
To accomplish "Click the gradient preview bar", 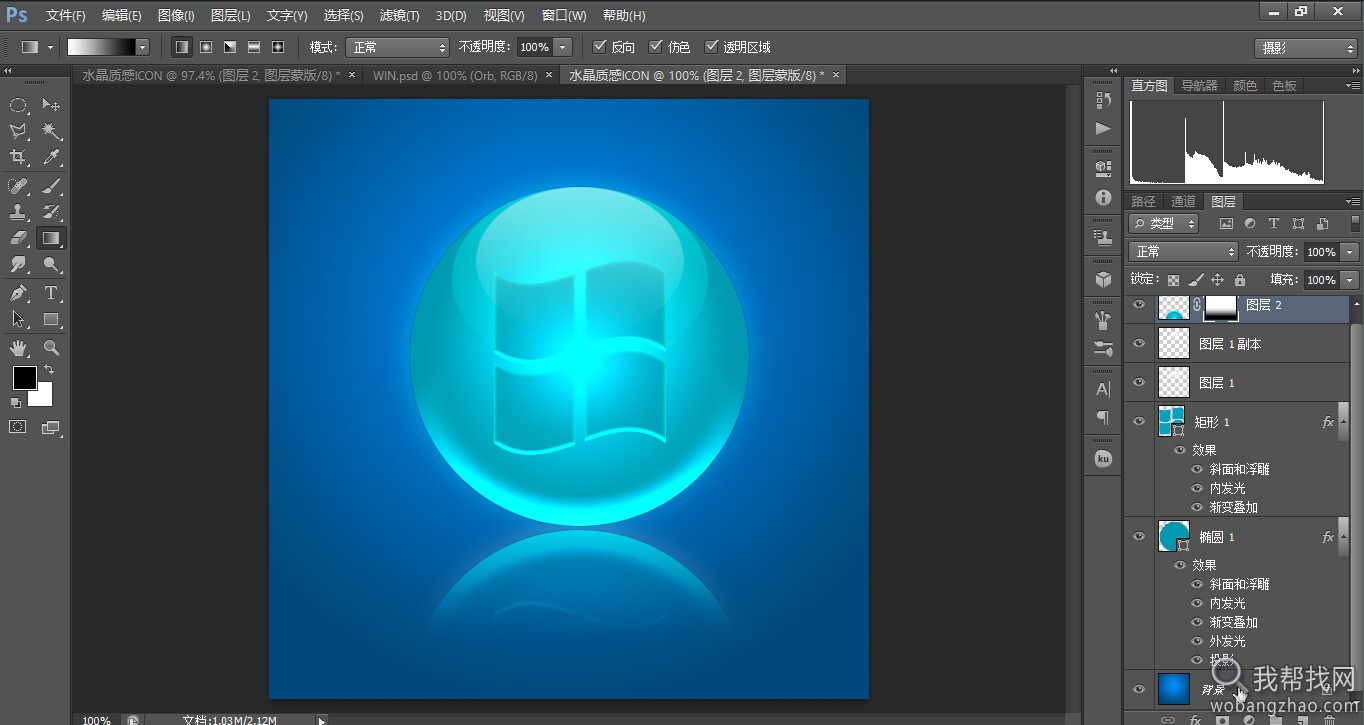I will (101, 47).
